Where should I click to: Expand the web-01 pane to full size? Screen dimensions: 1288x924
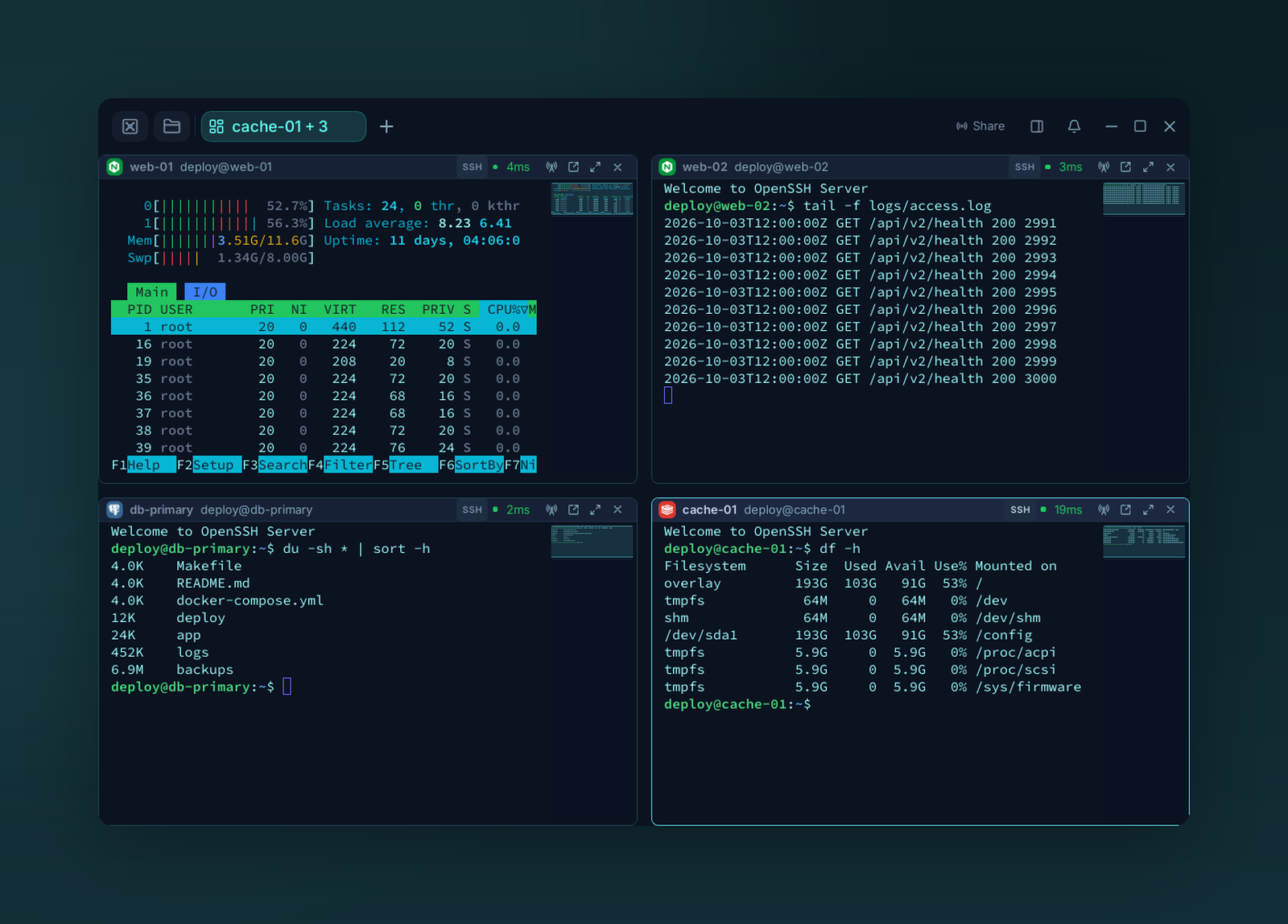tap(596, 167)
